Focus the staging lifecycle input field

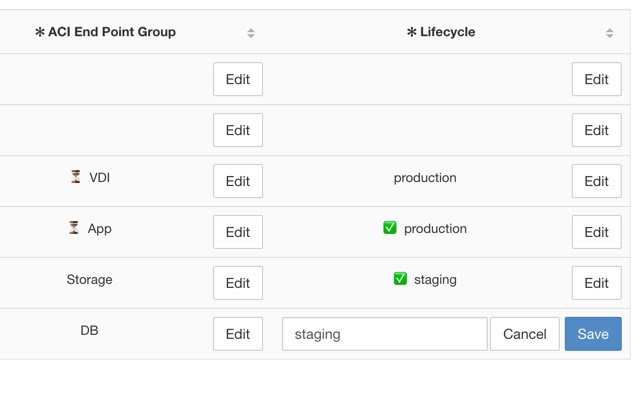384,334
